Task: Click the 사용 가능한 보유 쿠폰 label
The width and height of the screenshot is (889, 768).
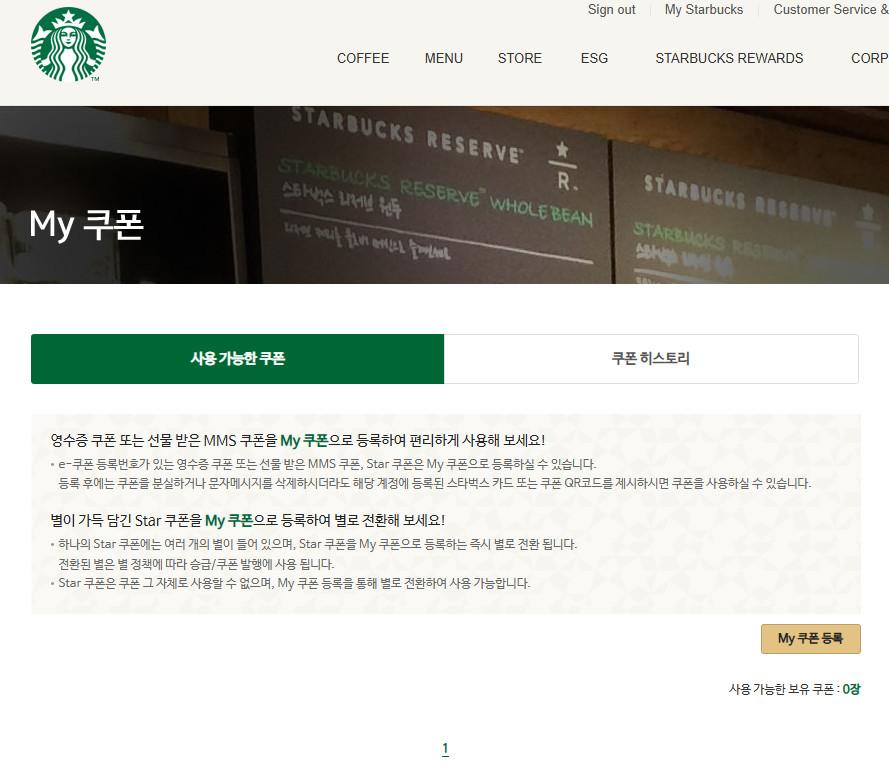Action: click(x=784, y=689)
